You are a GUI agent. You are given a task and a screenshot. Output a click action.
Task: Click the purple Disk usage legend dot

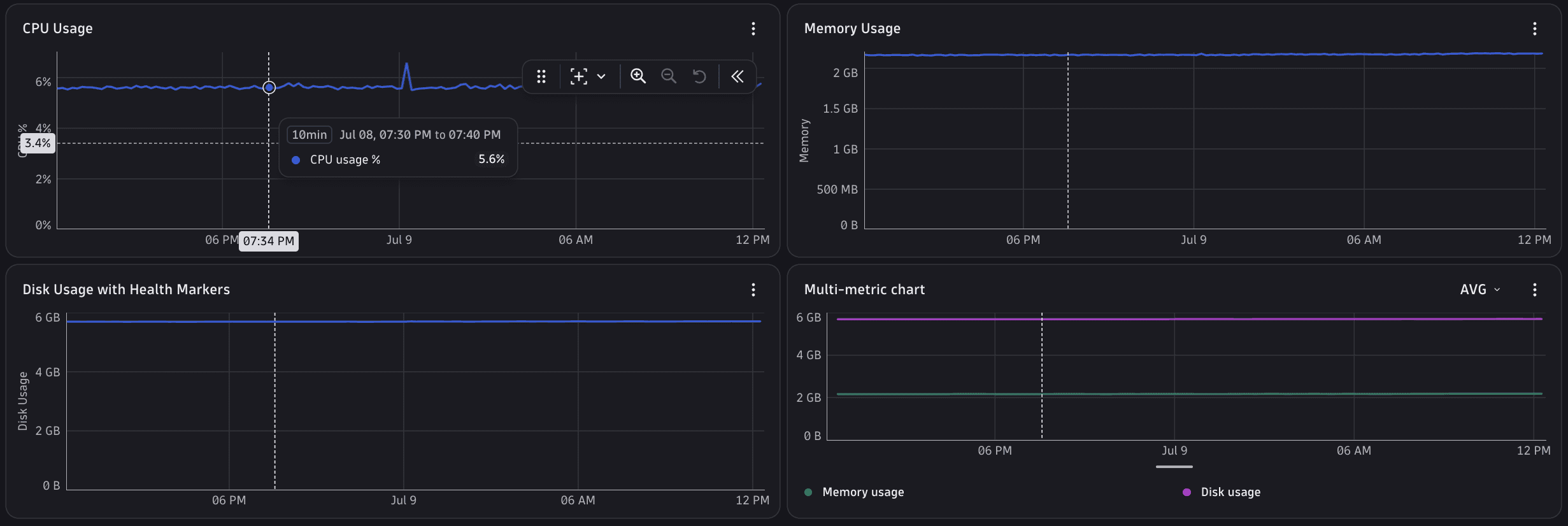coord(1187,492)
